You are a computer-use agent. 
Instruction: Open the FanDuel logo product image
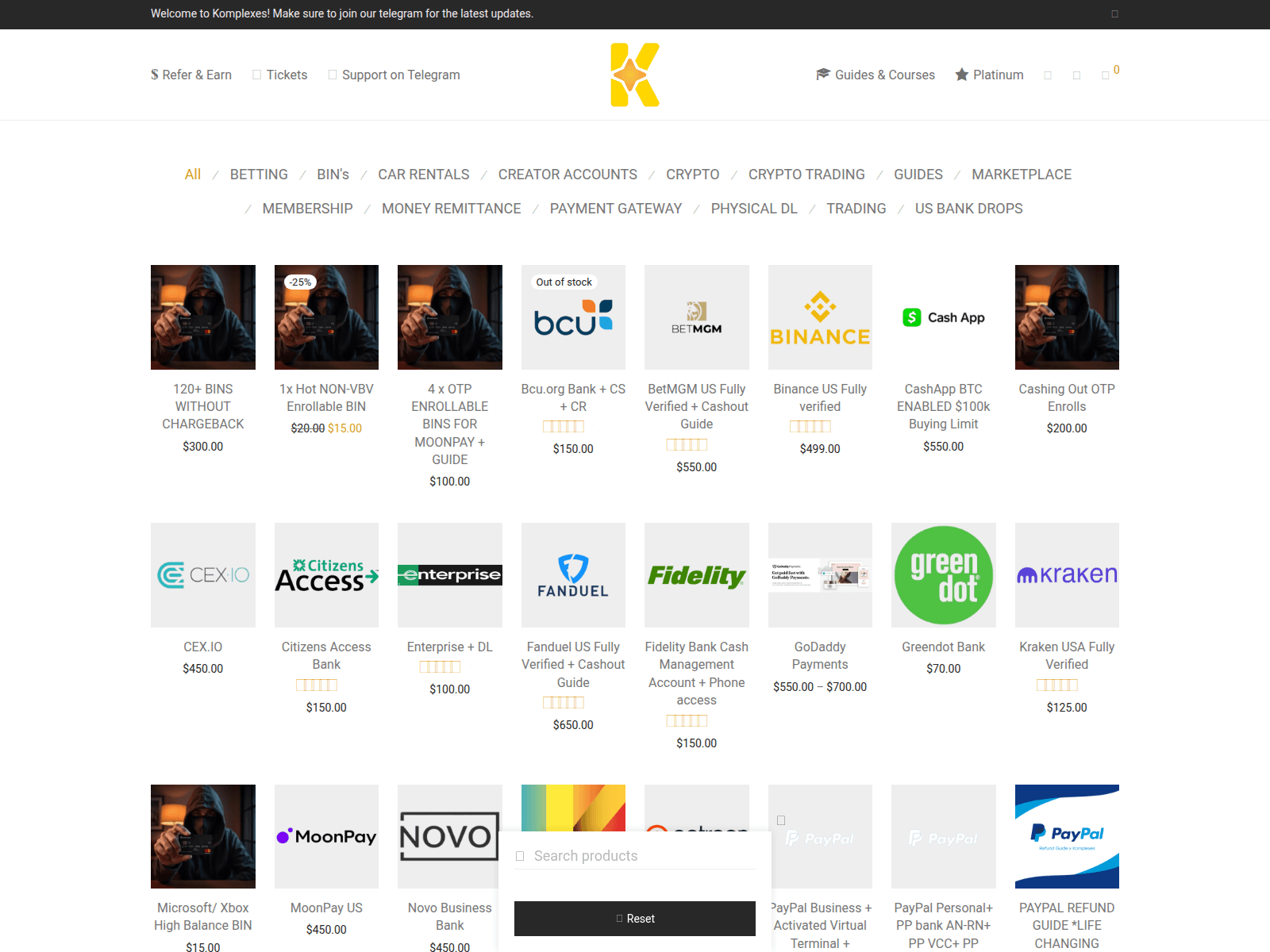click(x=573, y=575)
